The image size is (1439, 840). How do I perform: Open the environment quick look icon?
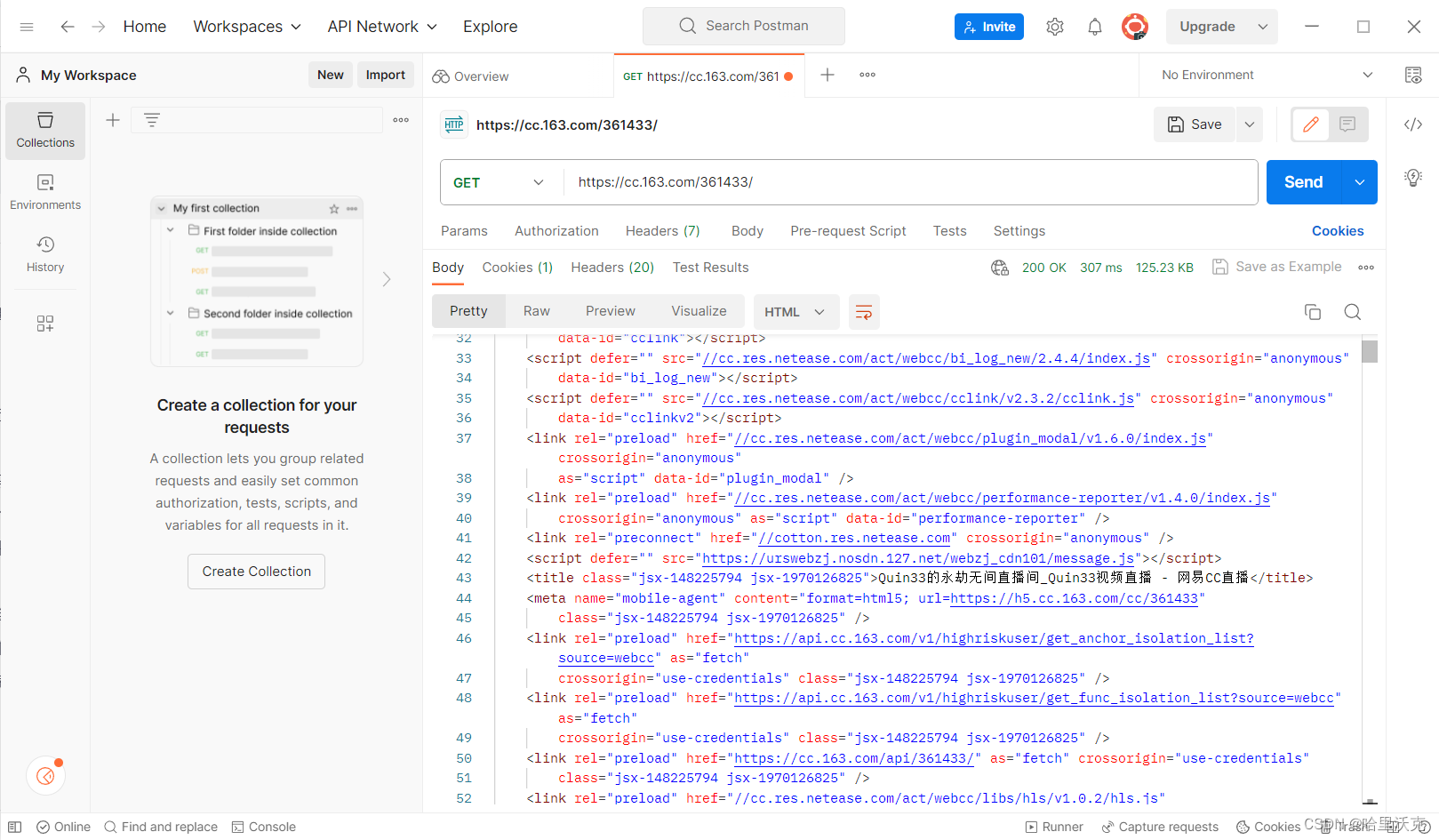[x=1413, y=75]
